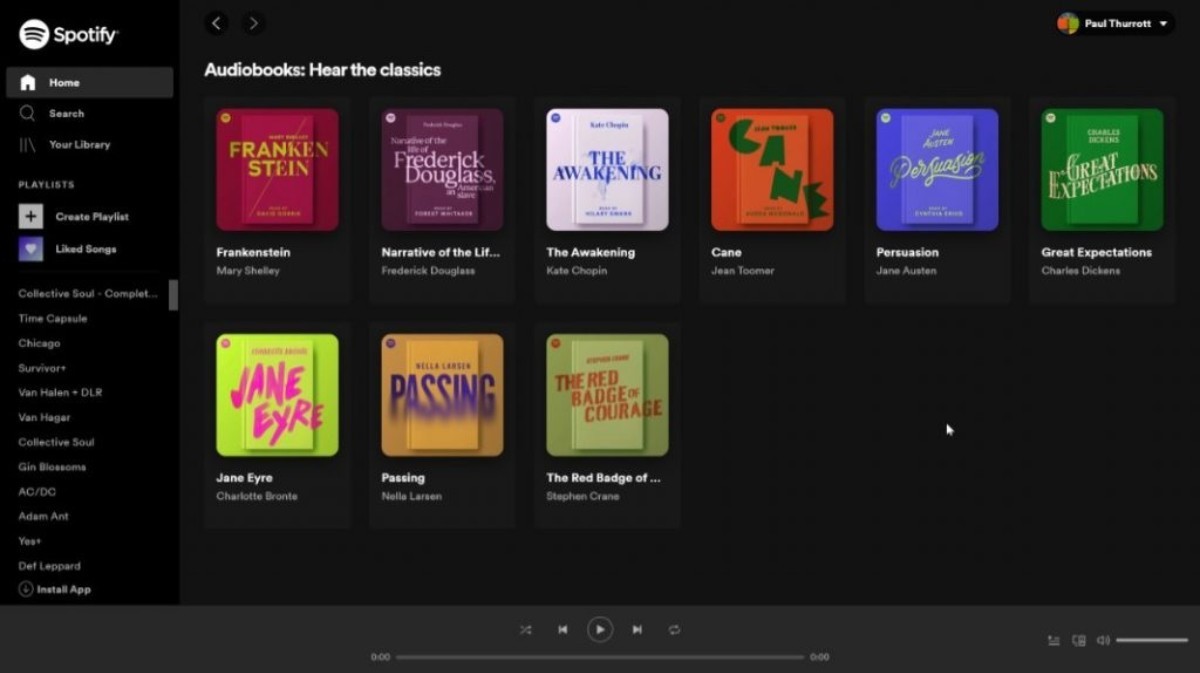Connect to a device
This screenshot has width=1200, height=673.
pos(1079,640)
